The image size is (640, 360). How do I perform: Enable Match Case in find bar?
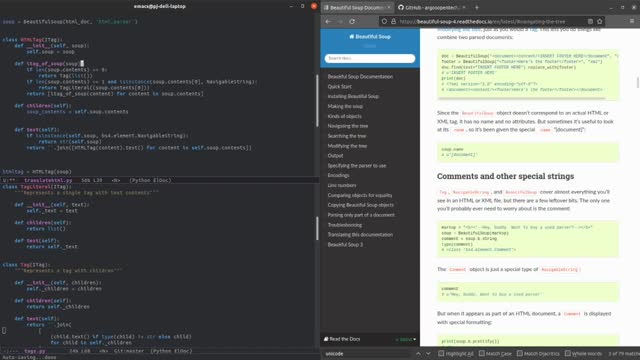tap(495, 353)
